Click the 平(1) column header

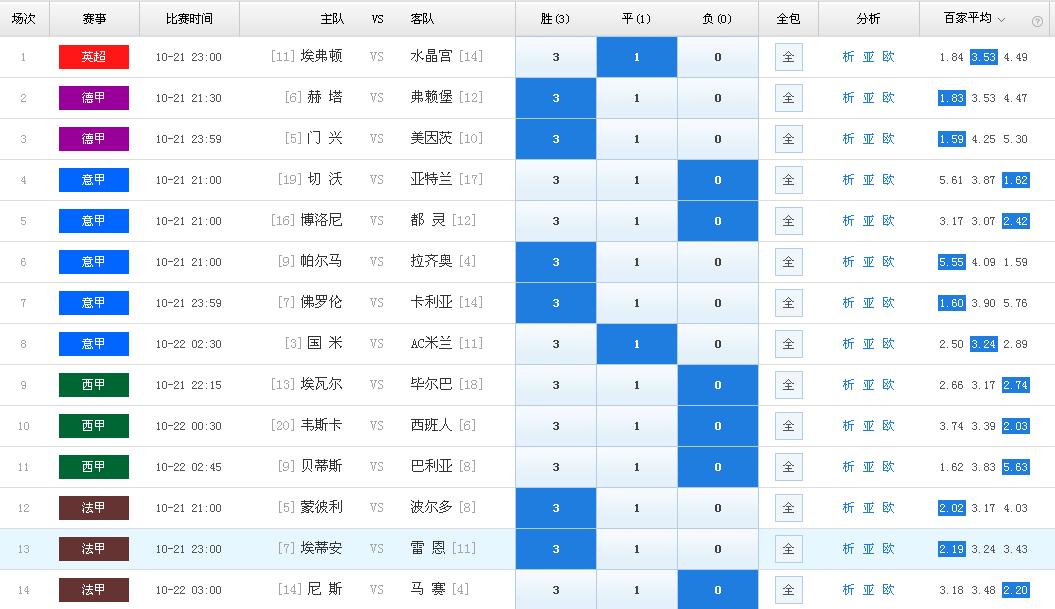tap(636, 19)
